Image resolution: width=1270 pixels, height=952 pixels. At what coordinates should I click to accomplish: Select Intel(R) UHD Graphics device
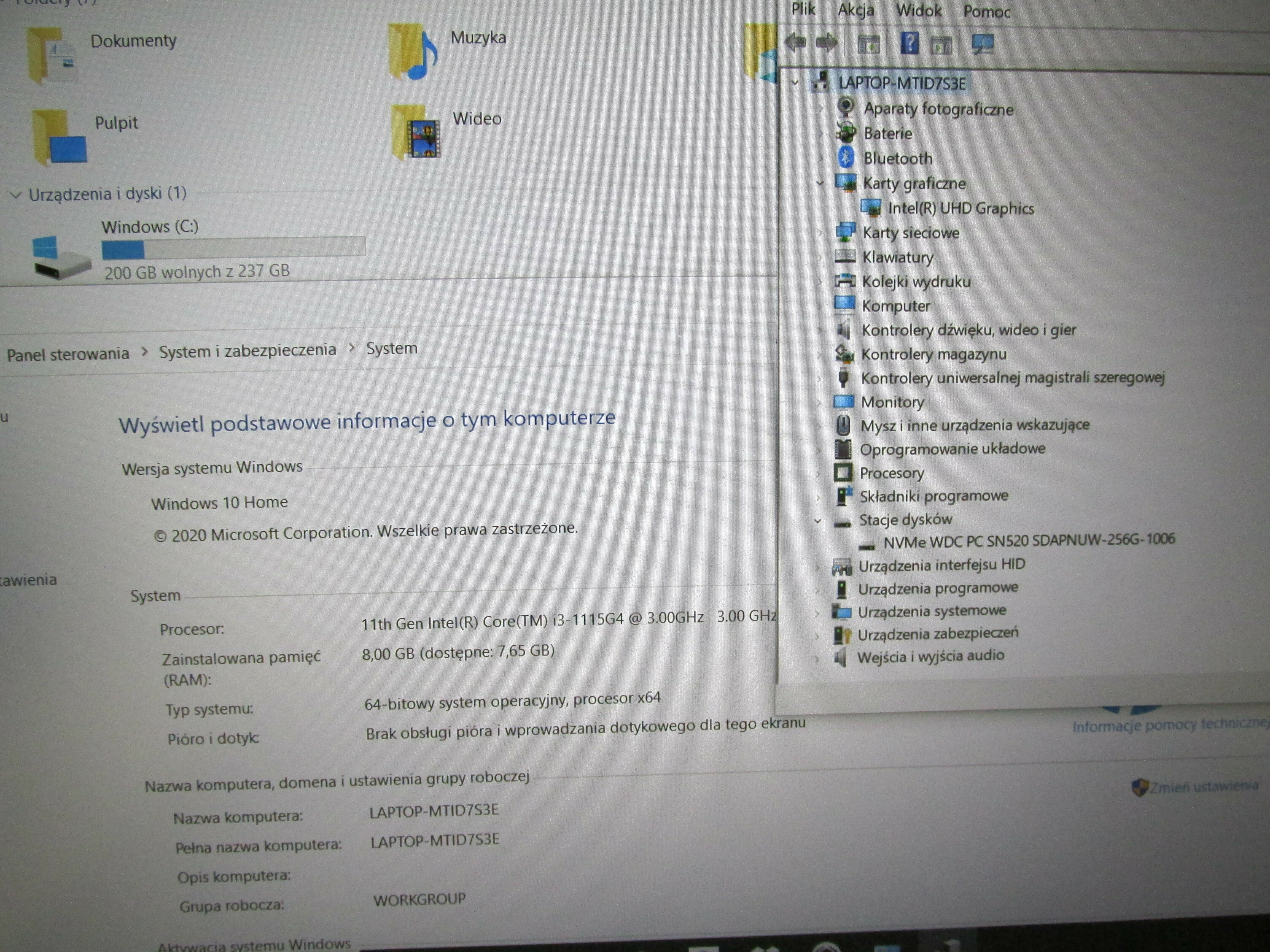coord(960,208)
